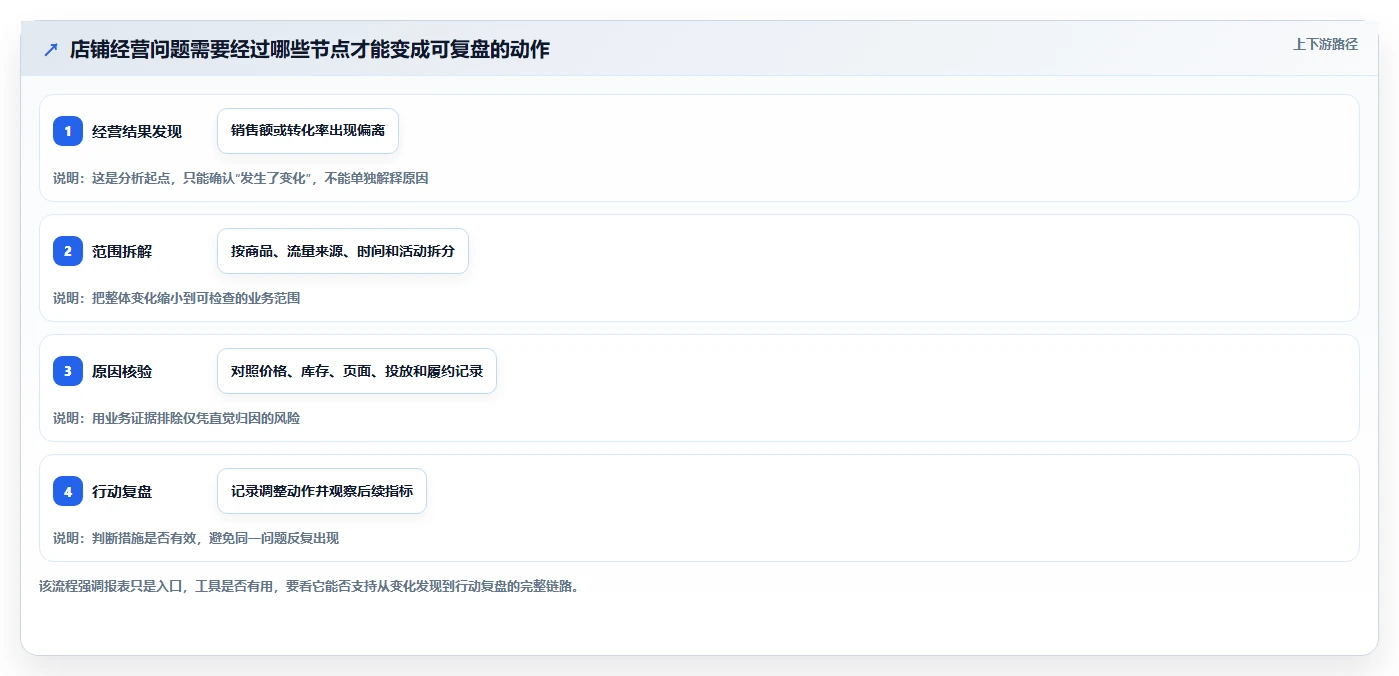Select the 范围拆解 step title
This screenshot has height=676, width=1399.
point(122,251)
